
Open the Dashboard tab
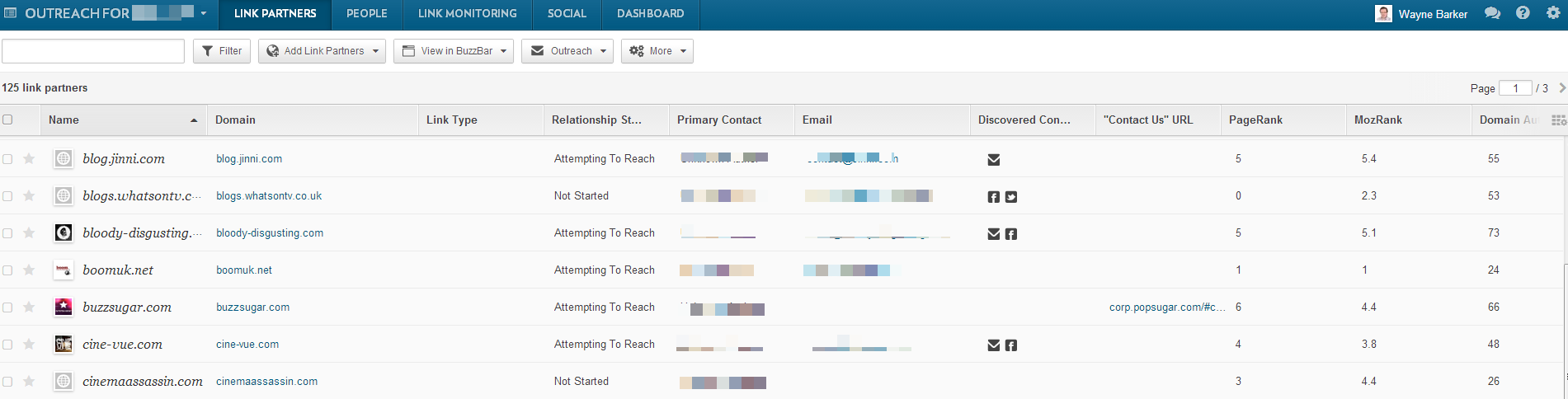tap(650, 14)
